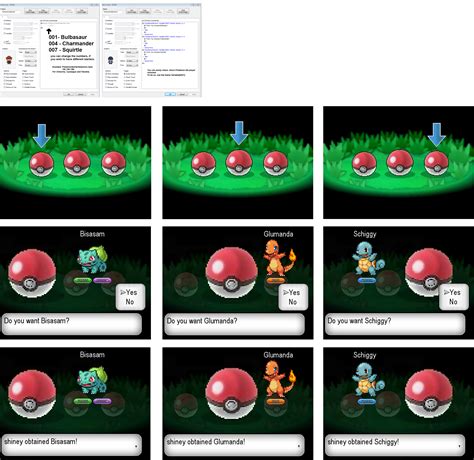Click the large Poké Ball in the 'Do you want Schiggy?' screen

pyautogui.click(x=429, y=273)
